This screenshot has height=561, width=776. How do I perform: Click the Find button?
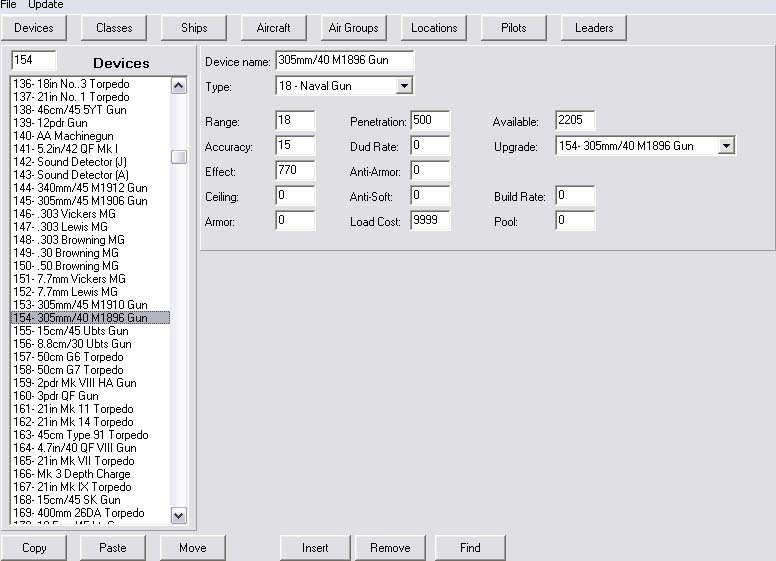pyautogui.click(x=470, y=548)
